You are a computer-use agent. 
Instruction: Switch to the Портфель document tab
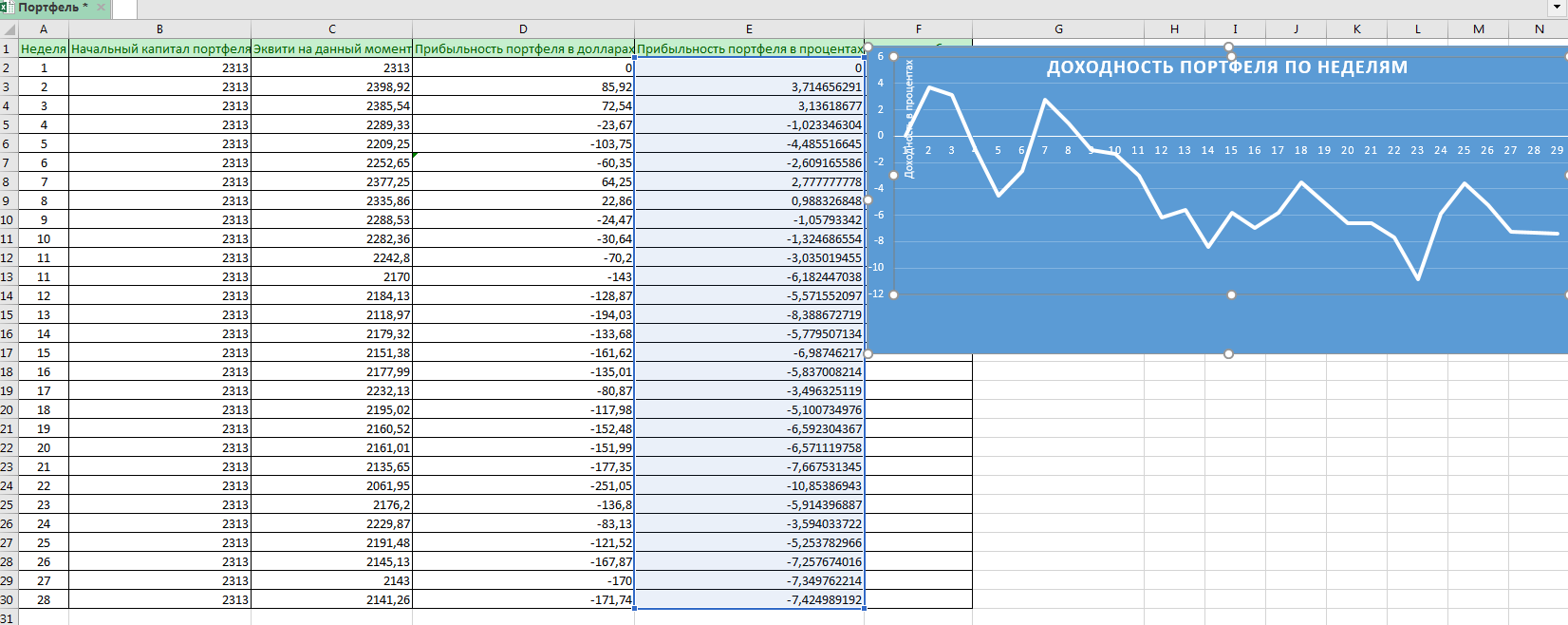tap(52, 8)
